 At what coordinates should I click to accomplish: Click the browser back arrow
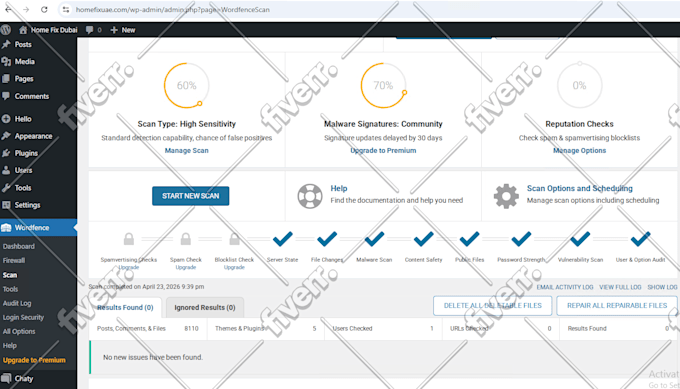click(x=8, y=9)
